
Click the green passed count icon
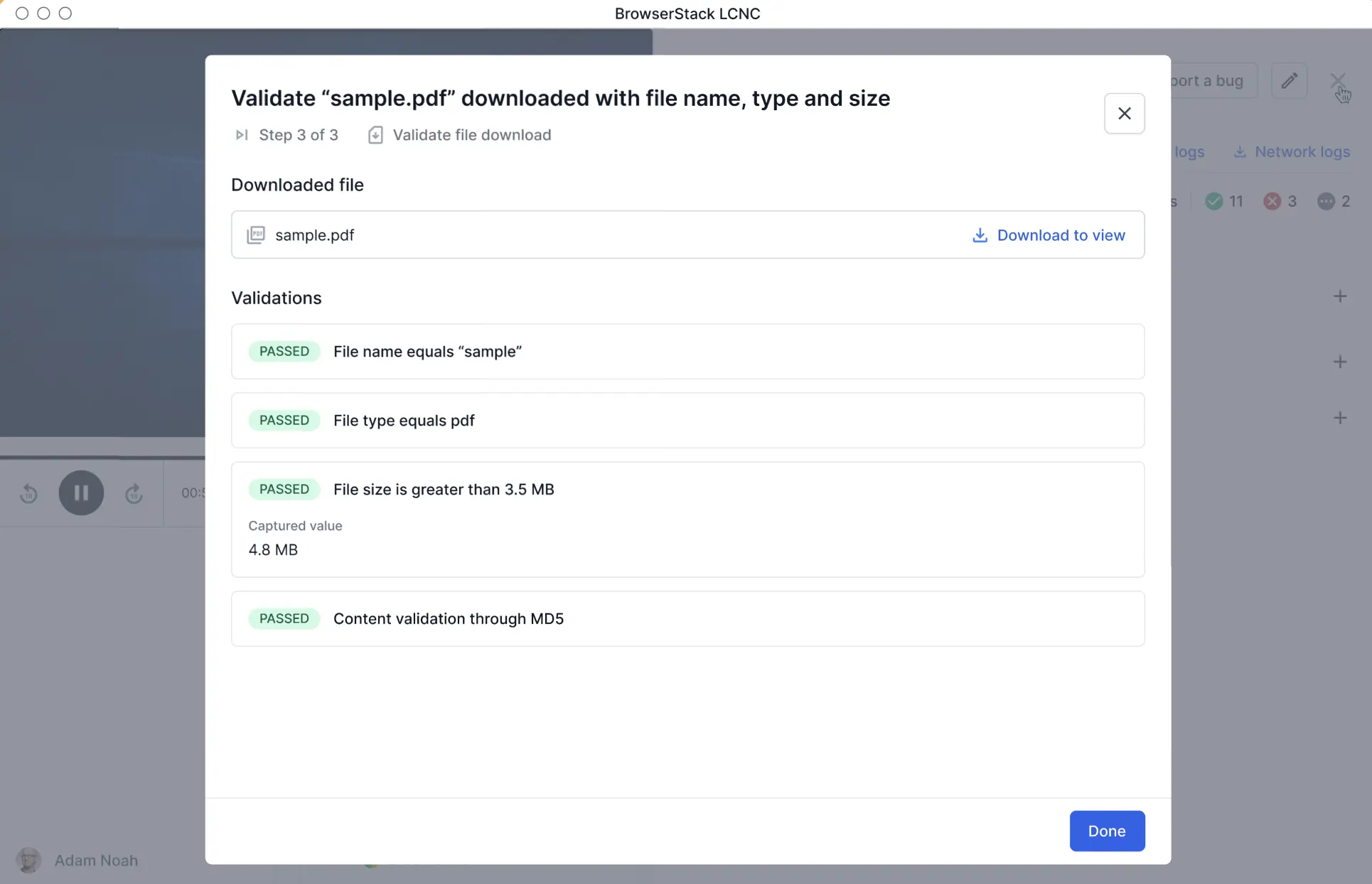pos(1214,201)
